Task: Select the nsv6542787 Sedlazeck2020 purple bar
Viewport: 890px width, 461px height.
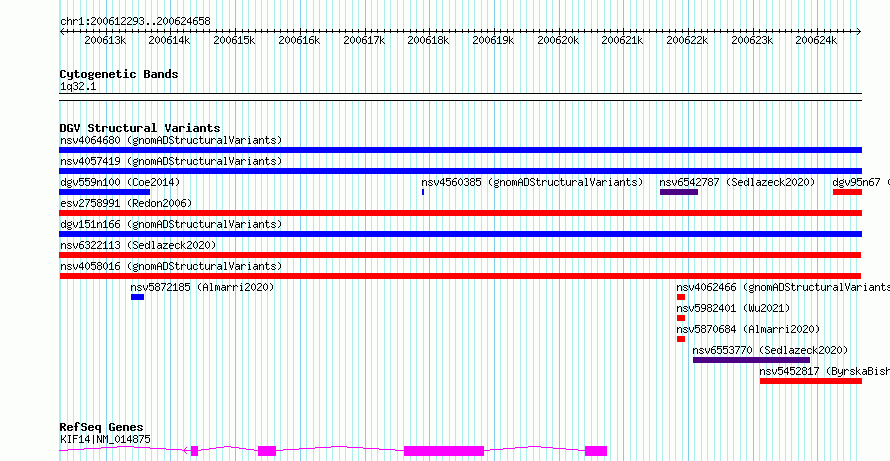Action: (679, 192)
